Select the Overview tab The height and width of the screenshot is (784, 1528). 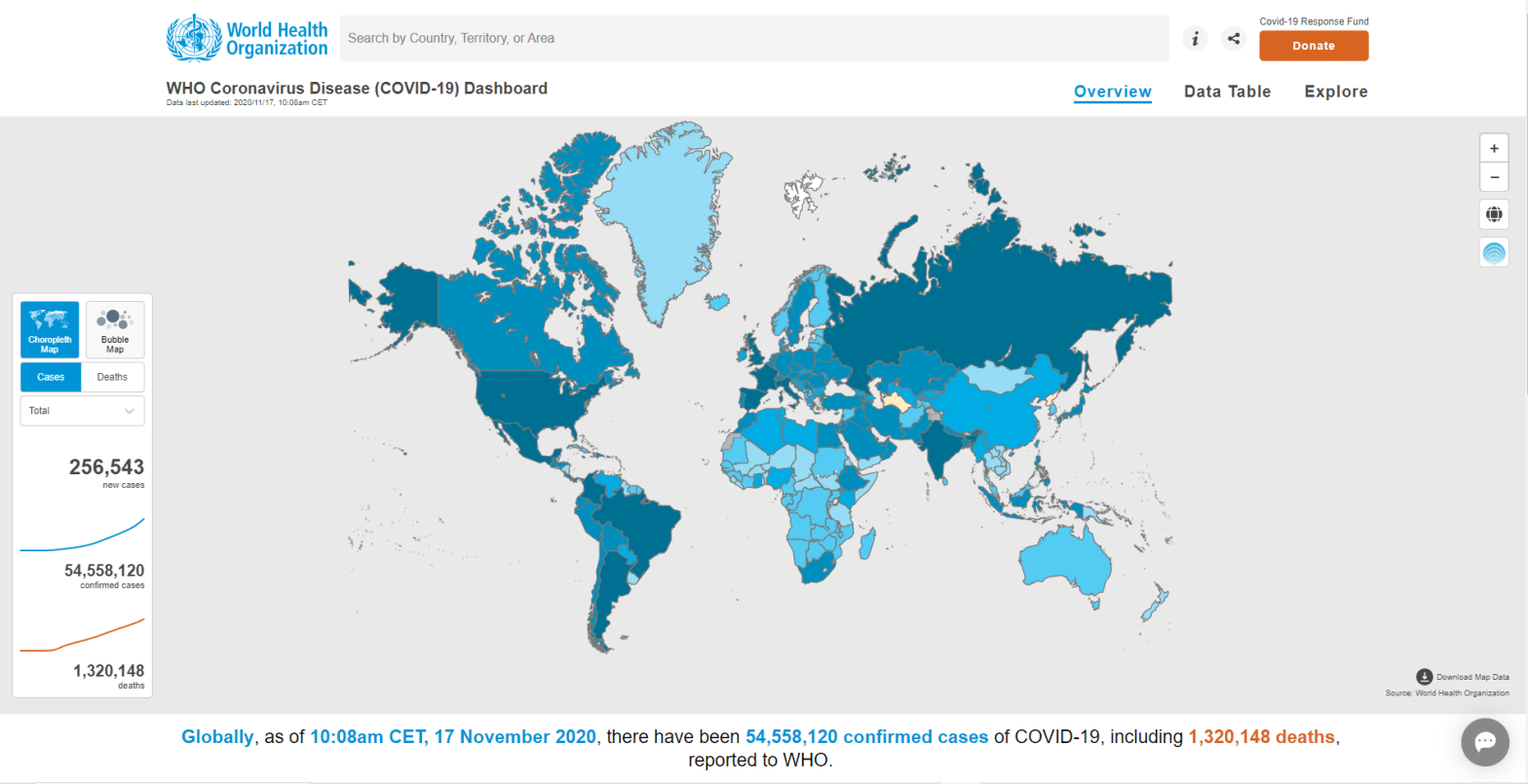[x=1112, y=92]
